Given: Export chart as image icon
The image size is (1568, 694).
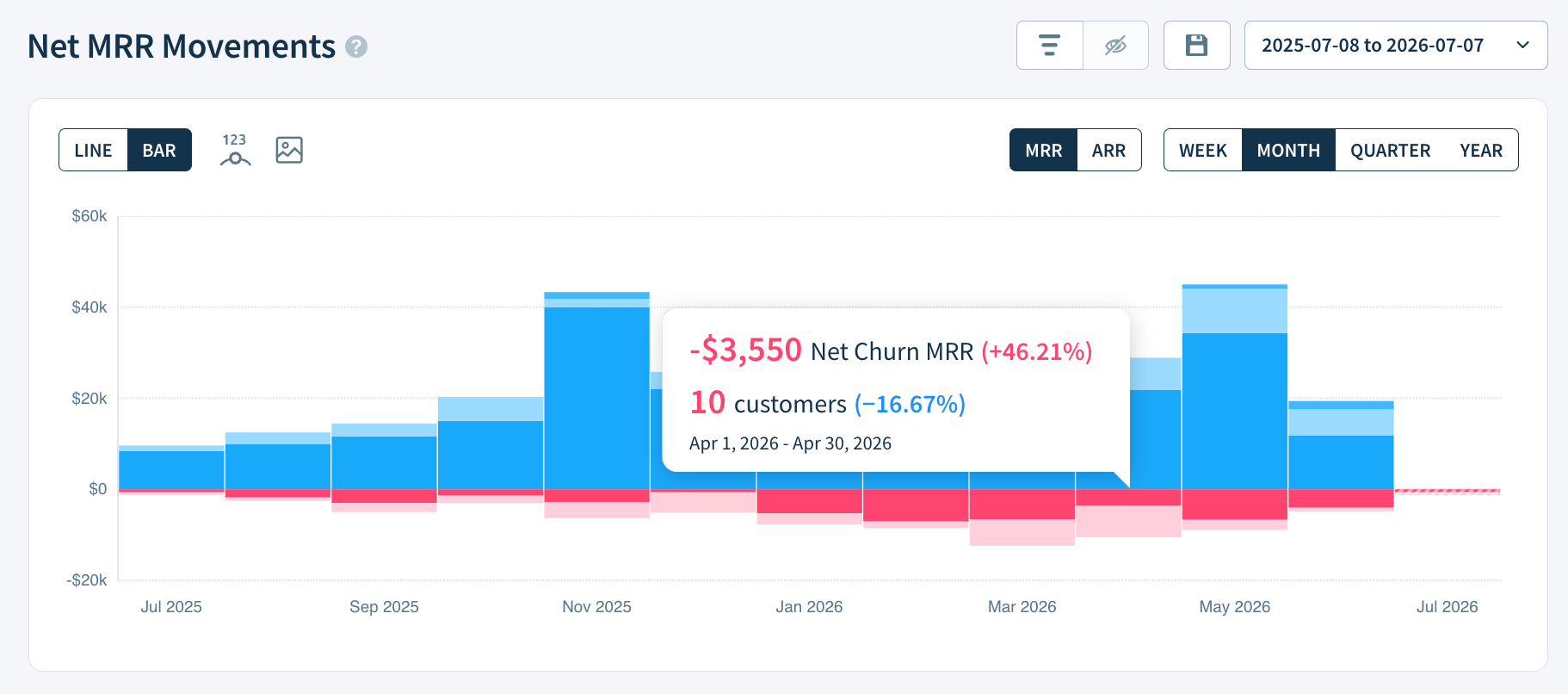Looking at the screenshot, I should point(289,150).
